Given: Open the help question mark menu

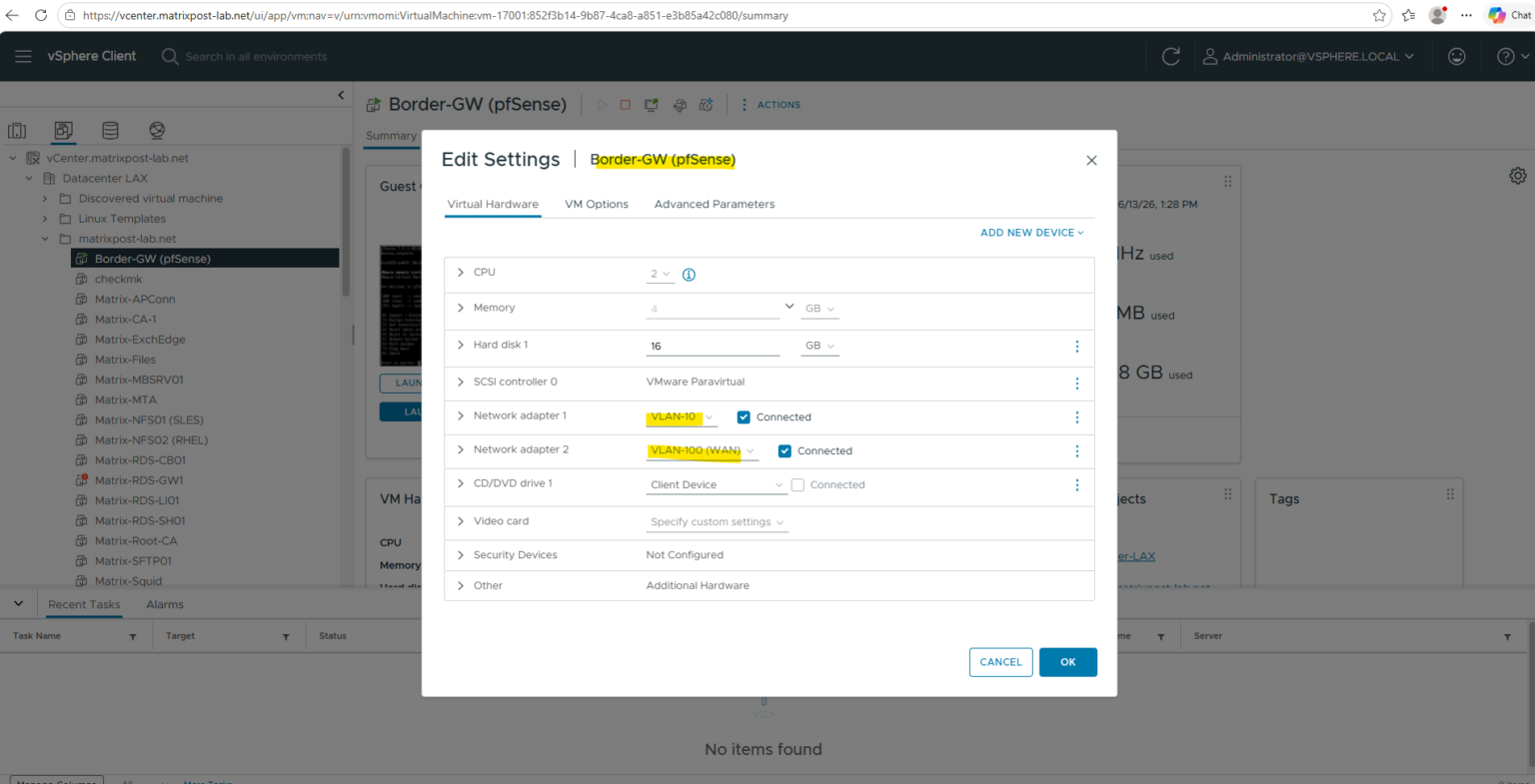Looking at the screenshot, I should click(x=1511, y=56).
